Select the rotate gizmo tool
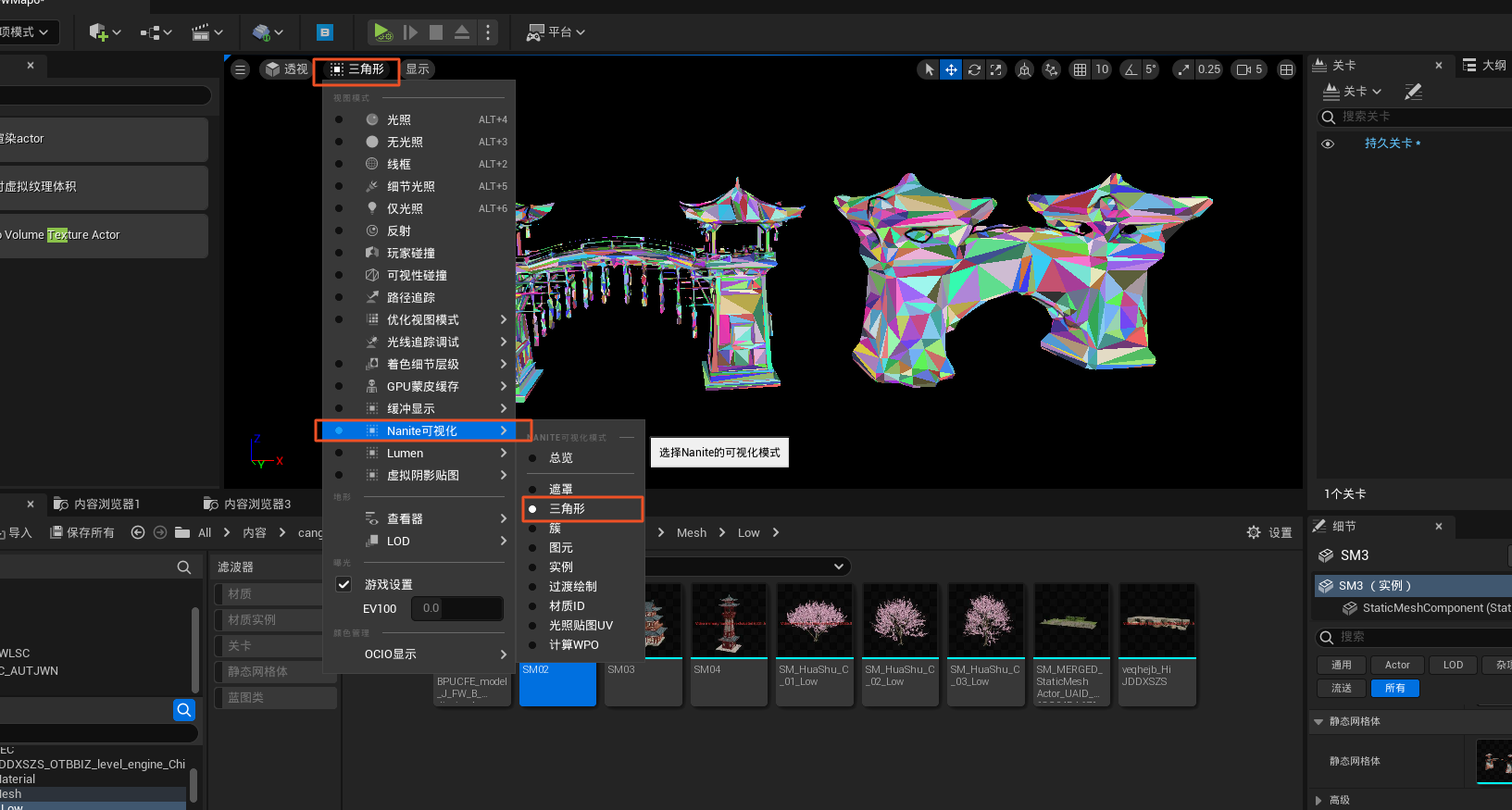Image resolution: width=1512 pixels, height=810 pixels. click(x=974, y=69)
